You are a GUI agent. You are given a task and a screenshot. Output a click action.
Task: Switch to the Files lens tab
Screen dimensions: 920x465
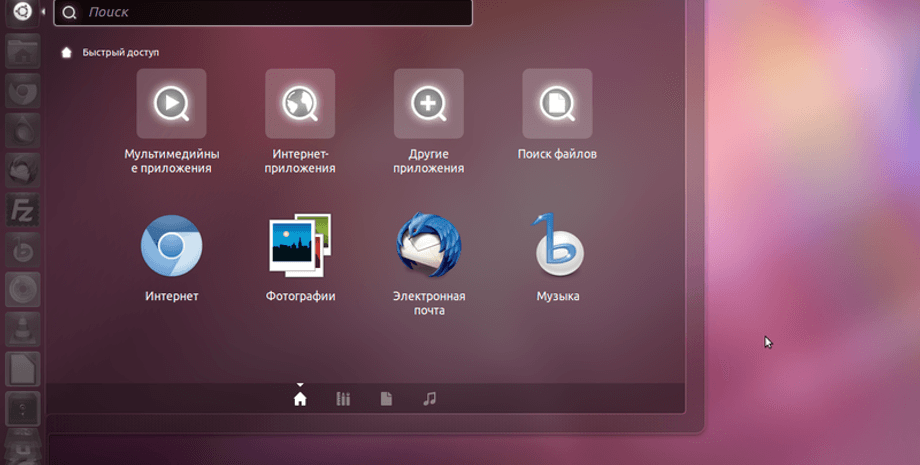[x=386, y=399]
